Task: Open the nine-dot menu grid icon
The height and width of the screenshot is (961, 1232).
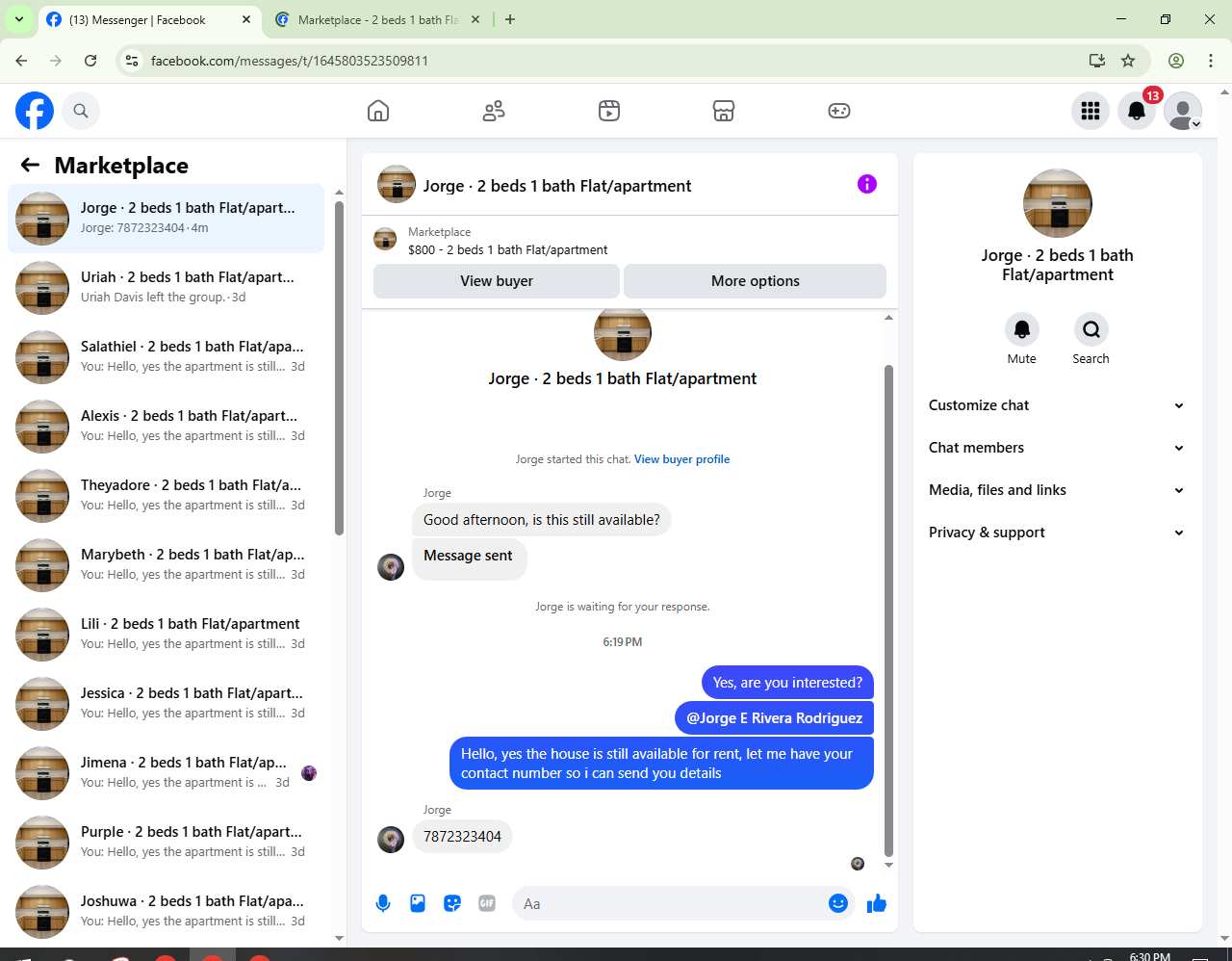Action: [x=1091, y=111]
